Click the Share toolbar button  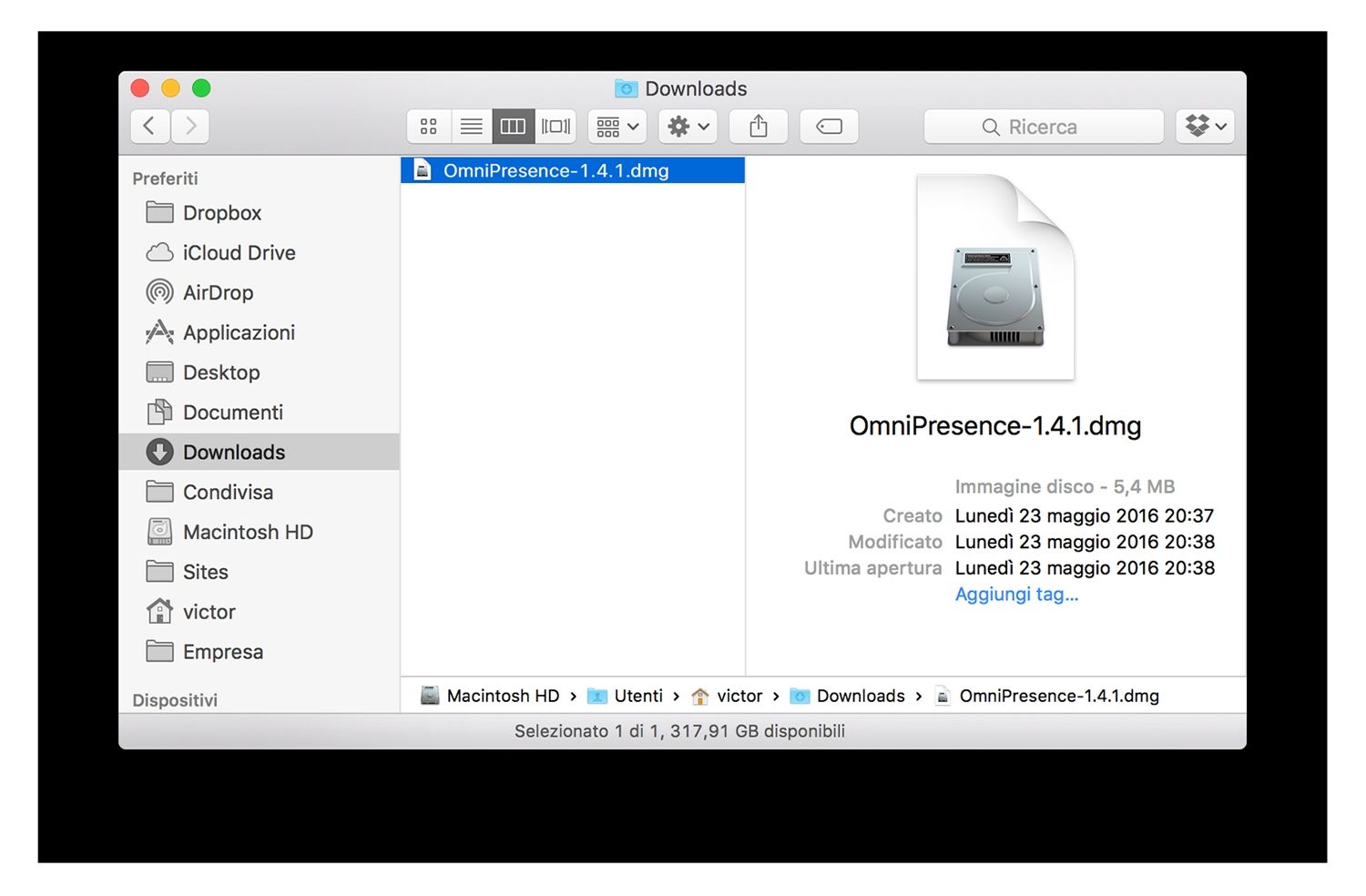coord(759,127)
